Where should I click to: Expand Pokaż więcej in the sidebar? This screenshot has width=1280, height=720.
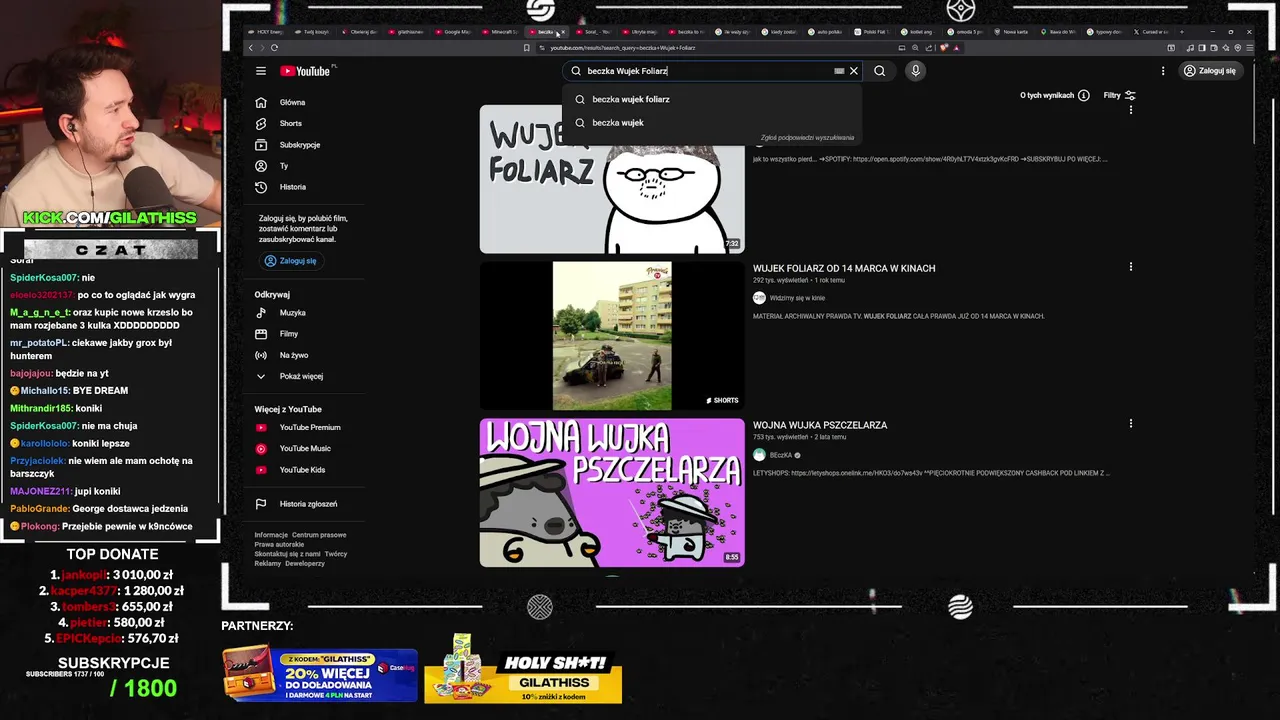300,376
